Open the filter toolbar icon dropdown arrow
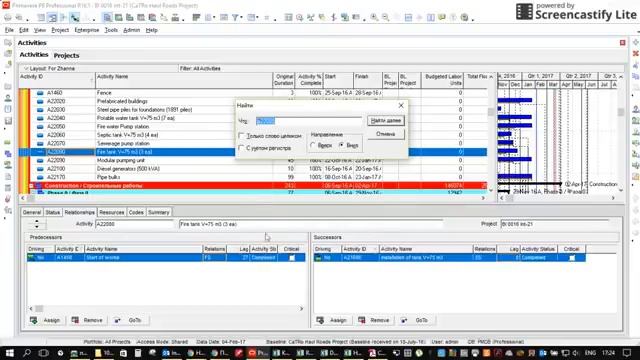The width and height of the screenshot is (640, 360). (x=242, y=18)
